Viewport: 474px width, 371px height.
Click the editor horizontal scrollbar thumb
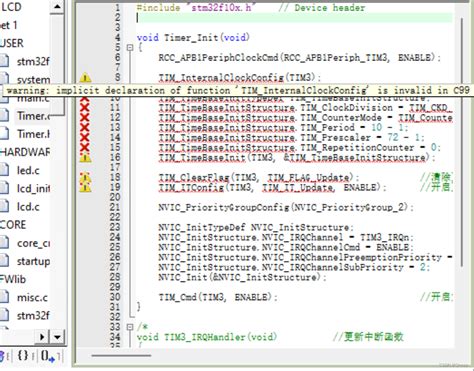[121, 355]
